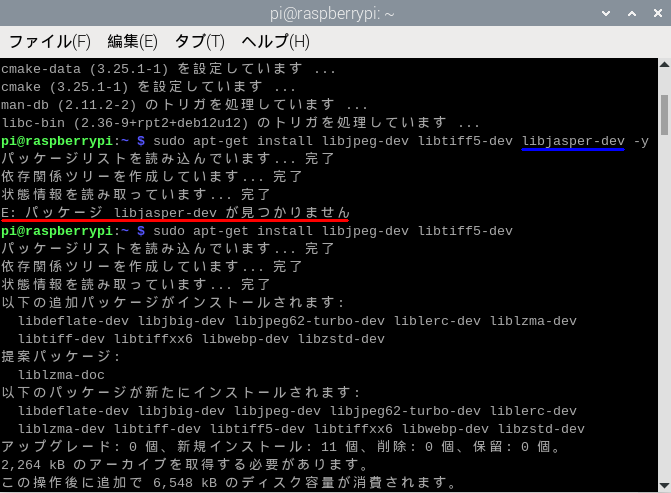Maximize the terminal window with the up chevron
Viewport: 671px width, 493px height.
pyautogui.click(x=632, y=13)
